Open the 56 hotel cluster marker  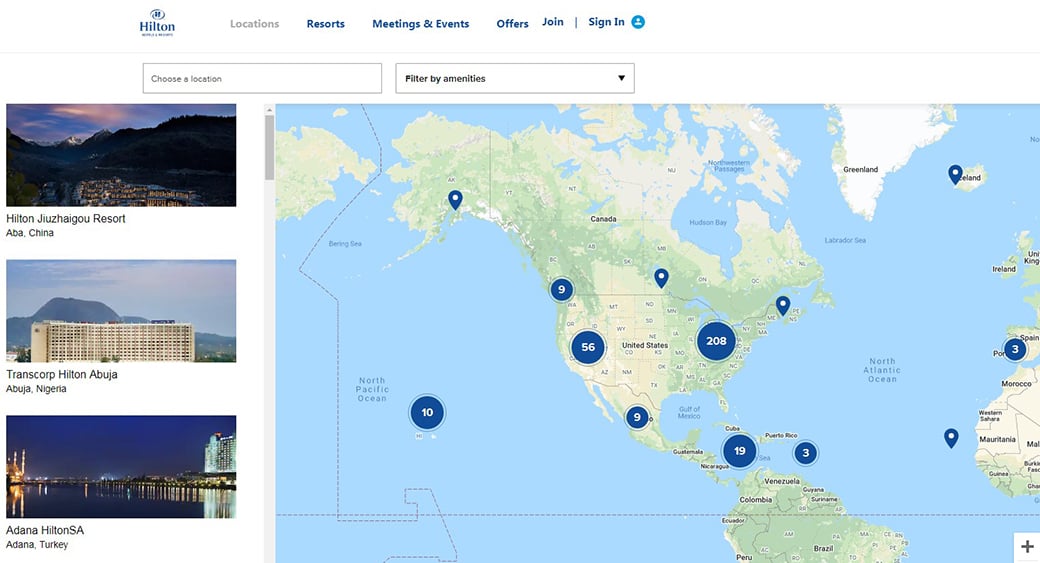[x=588, y=348]
